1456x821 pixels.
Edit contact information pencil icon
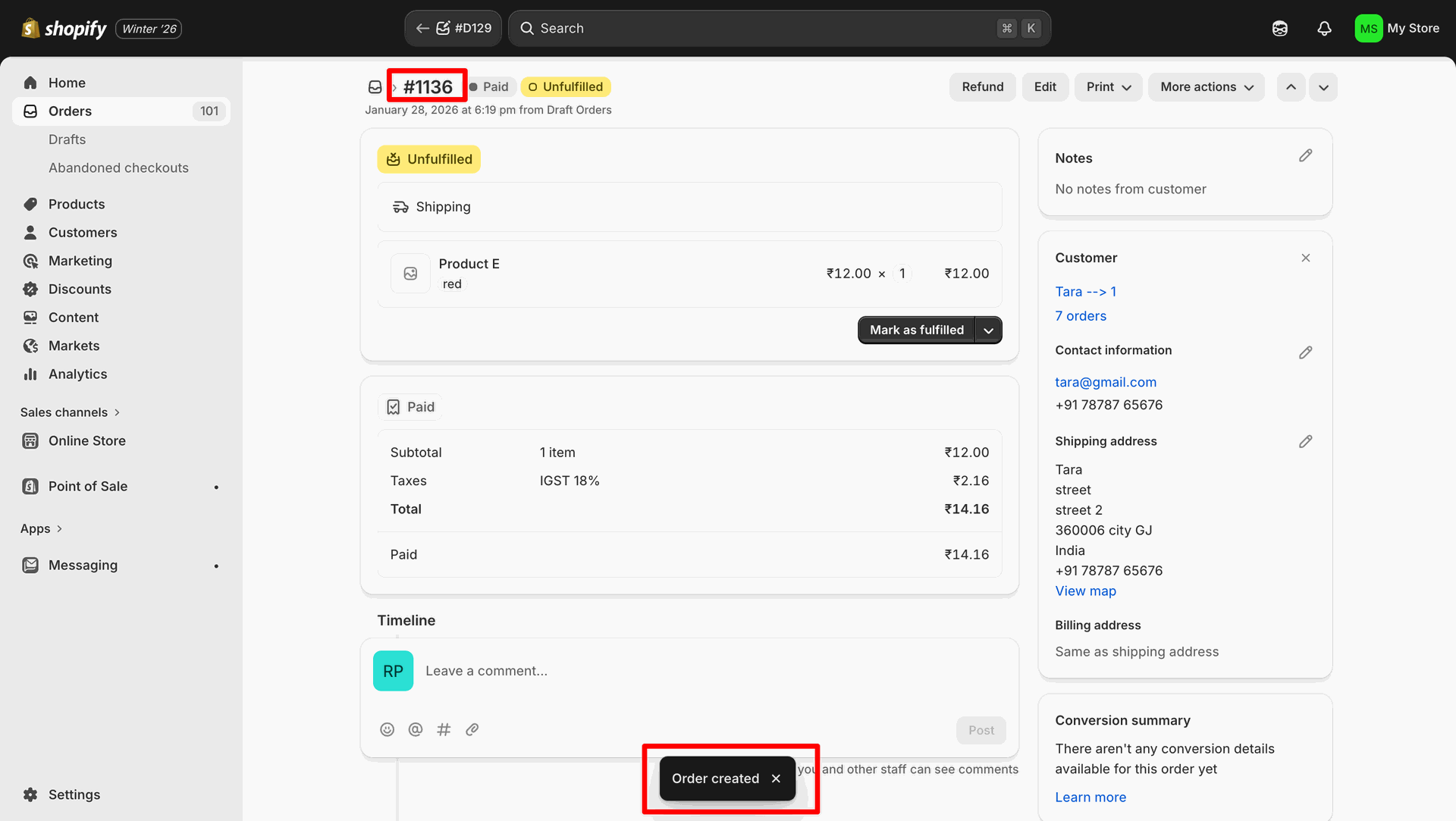(x=1305, y=353)
